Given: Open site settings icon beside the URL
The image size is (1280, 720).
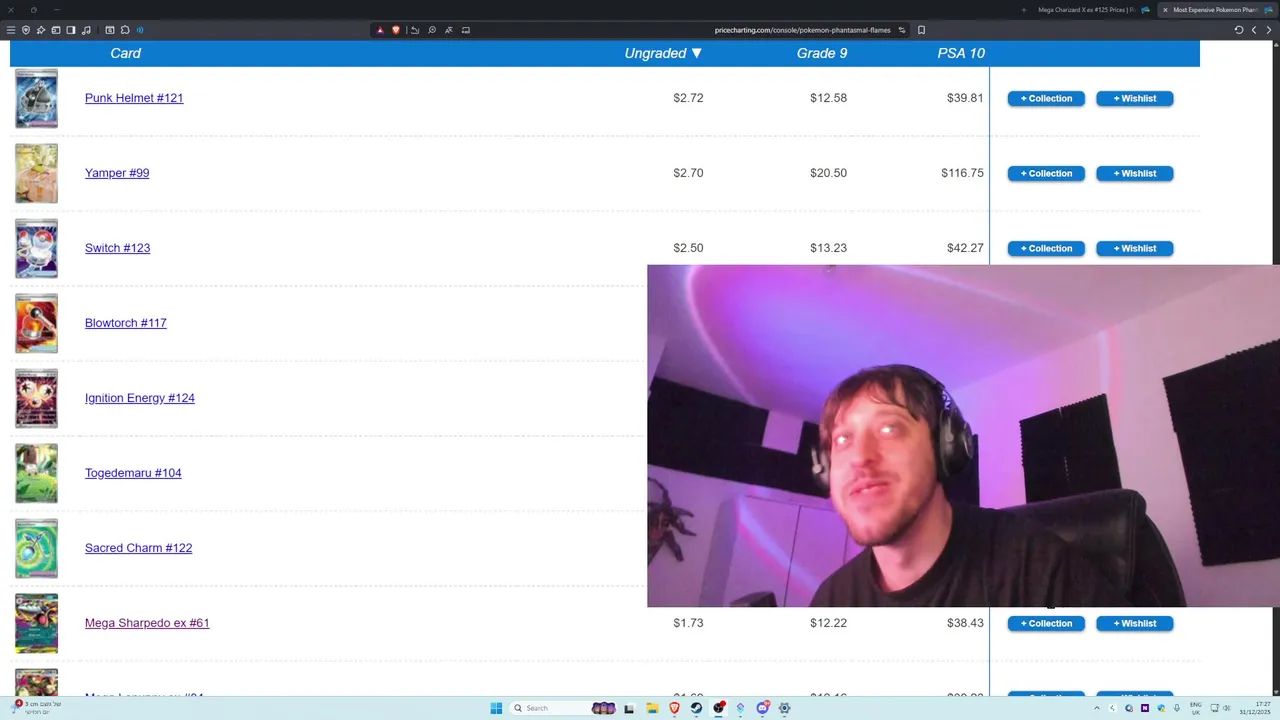Looking at the screenshot, I should (901, 30).
